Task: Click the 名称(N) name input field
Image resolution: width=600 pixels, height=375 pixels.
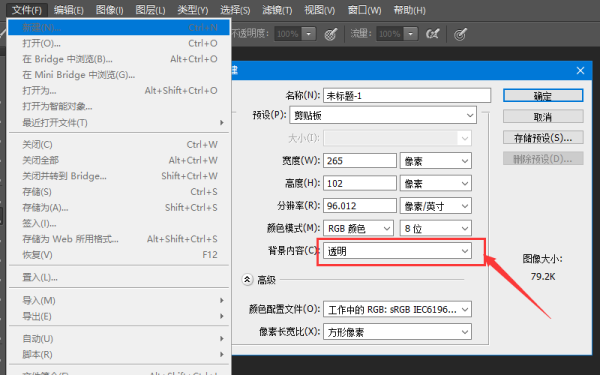Action: 407,95
